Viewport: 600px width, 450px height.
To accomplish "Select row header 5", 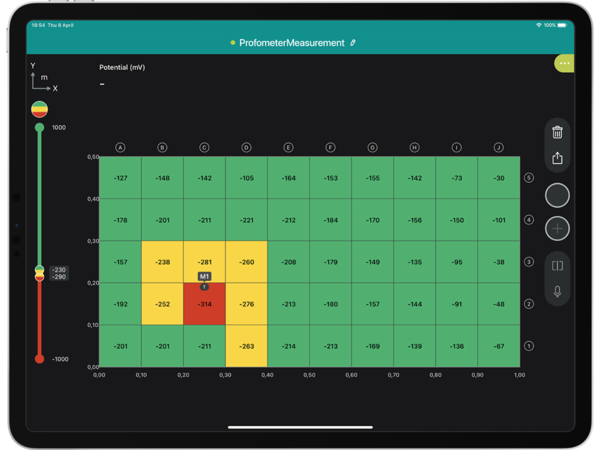I will click(529, 178).
